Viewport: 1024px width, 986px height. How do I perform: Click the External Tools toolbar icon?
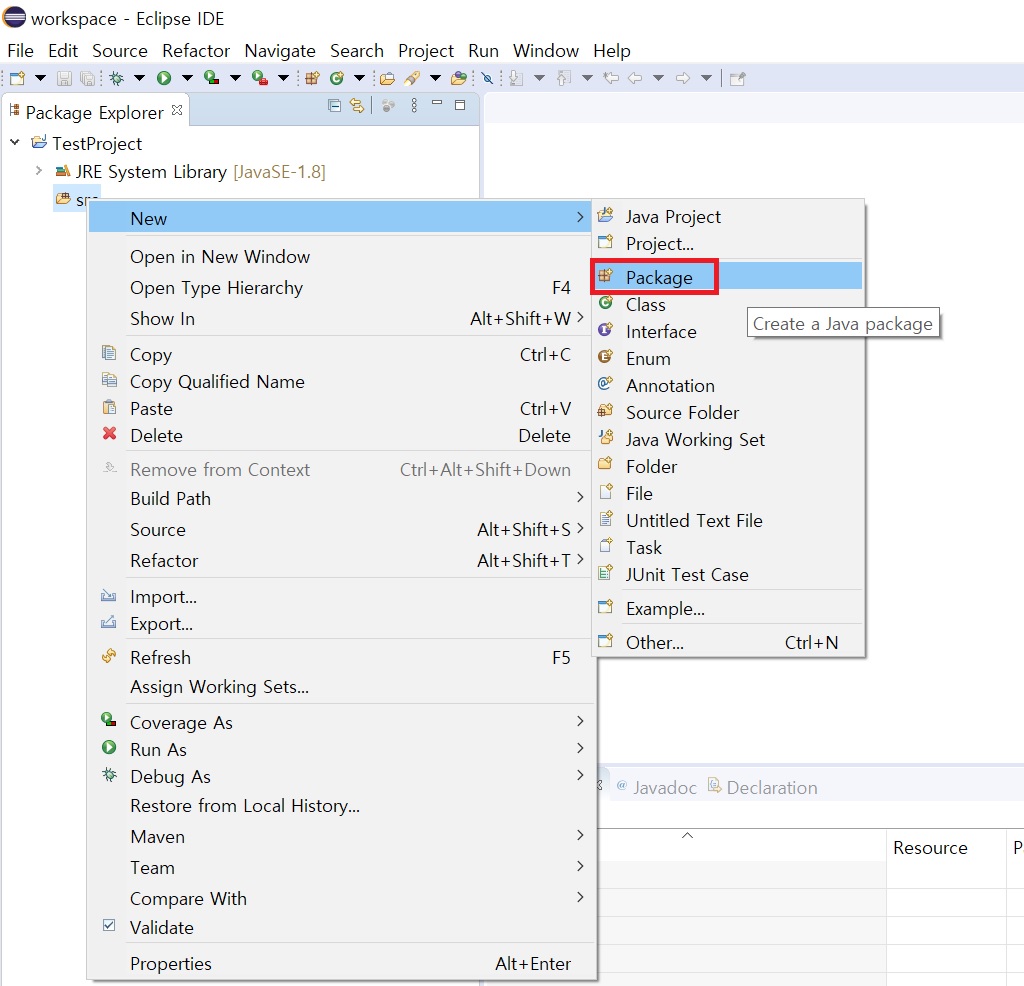pos(260,78)
